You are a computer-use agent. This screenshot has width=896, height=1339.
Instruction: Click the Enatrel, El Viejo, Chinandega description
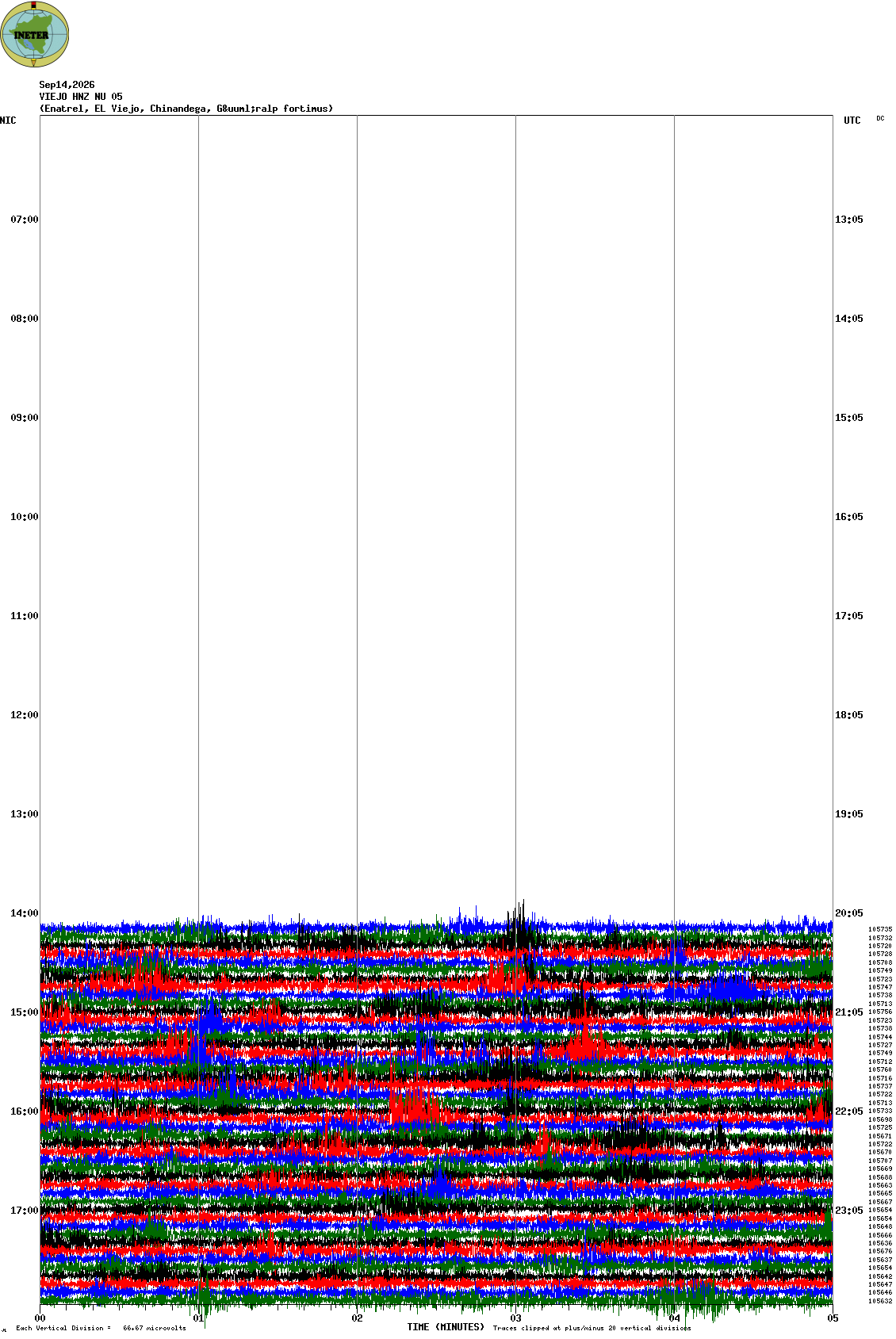(186, 109)
